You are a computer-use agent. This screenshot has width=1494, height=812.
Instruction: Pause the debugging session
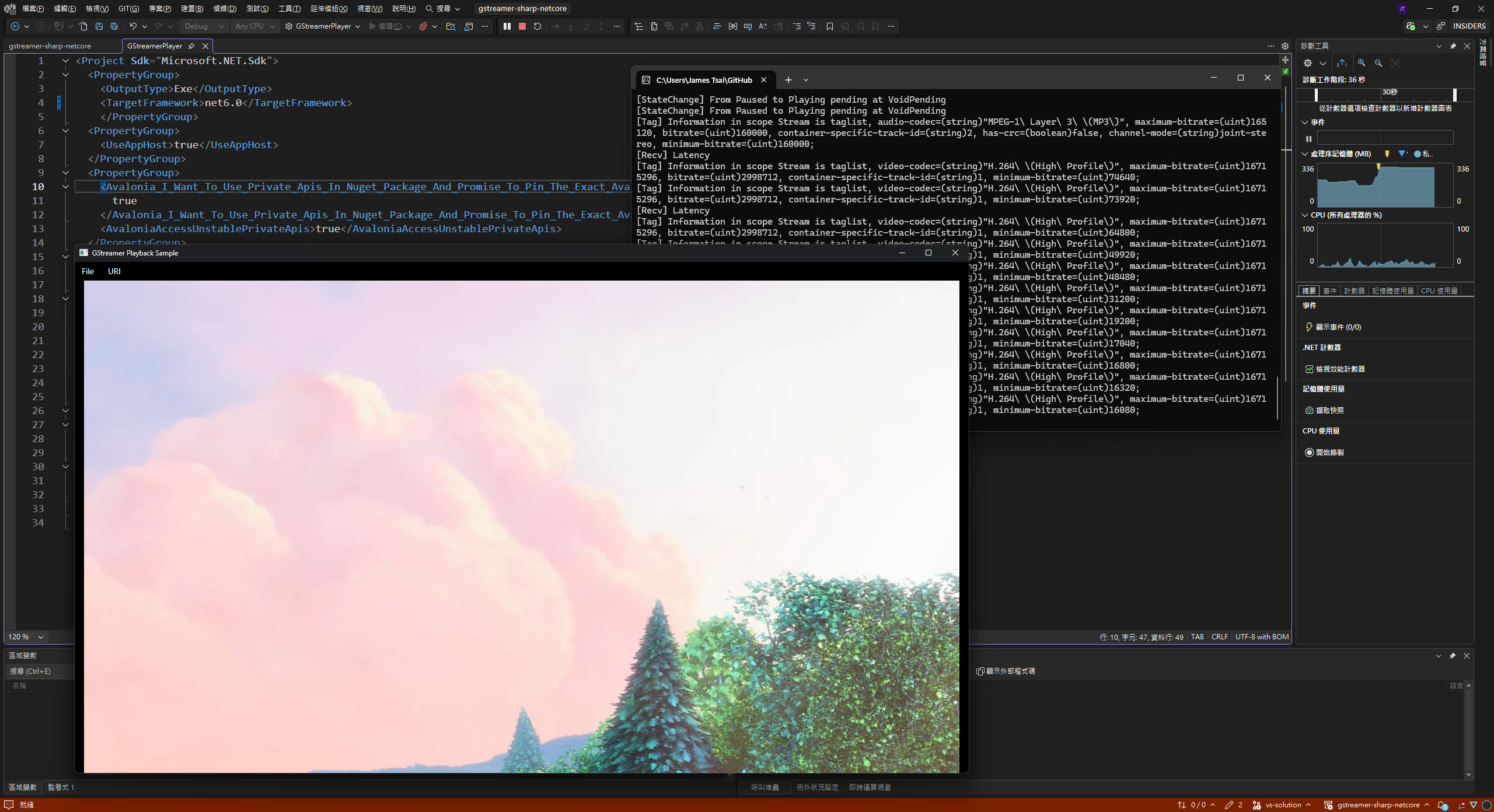(x=507, y=26)
